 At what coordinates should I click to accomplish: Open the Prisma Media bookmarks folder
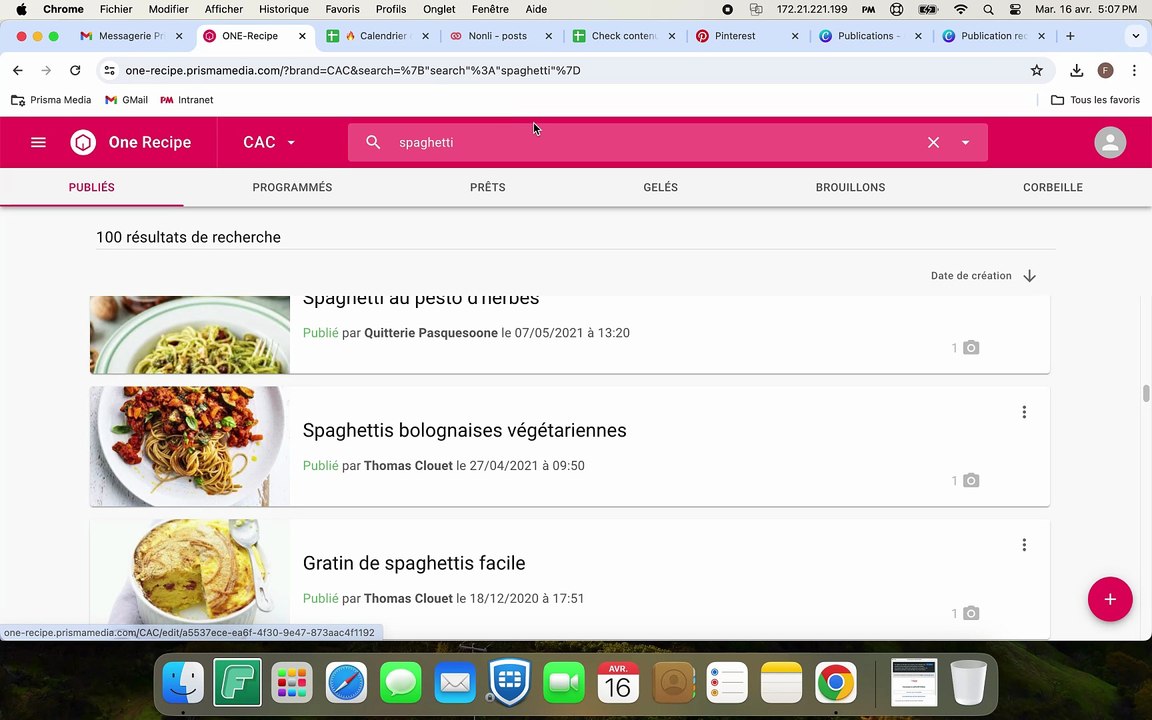click(x=51, y=100)
